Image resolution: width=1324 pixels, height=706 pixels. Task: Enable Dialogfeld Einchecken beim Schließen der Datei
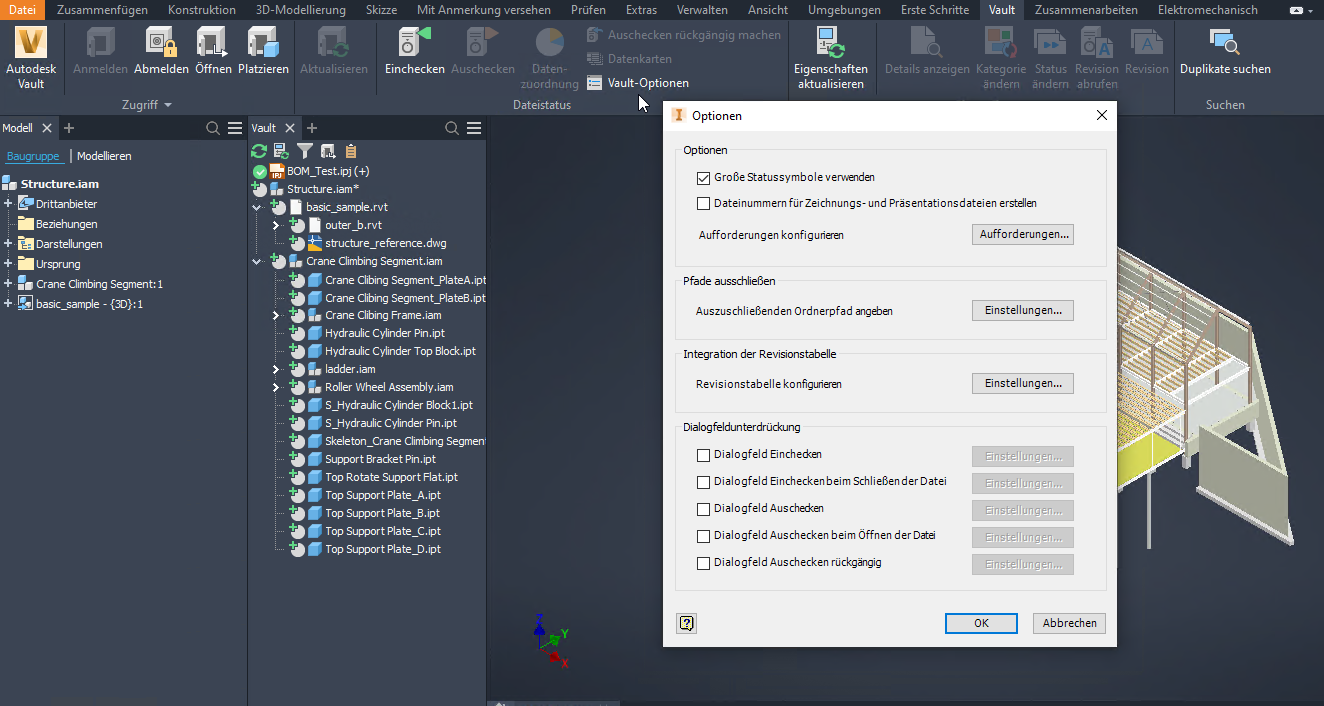(704, 482)
